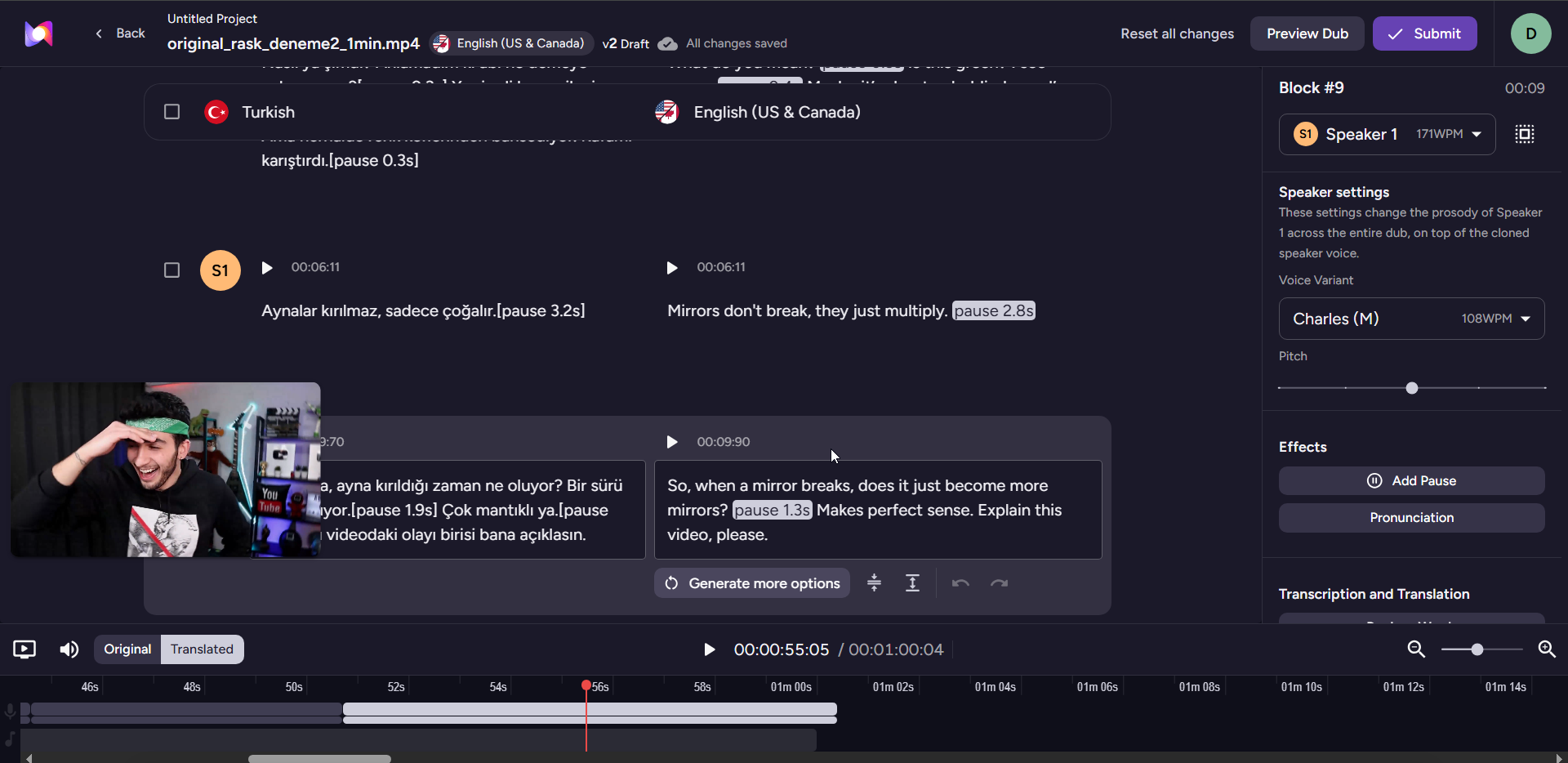Navigate Back to projects
The image size is (1568, 763).
119,33
